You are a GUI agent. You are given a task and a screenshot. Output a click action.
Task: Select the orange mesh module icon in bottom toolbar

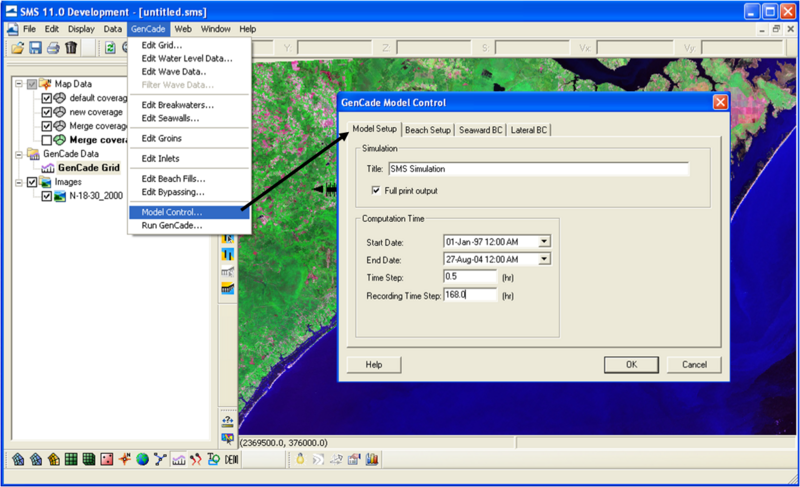tap(54, 459)
